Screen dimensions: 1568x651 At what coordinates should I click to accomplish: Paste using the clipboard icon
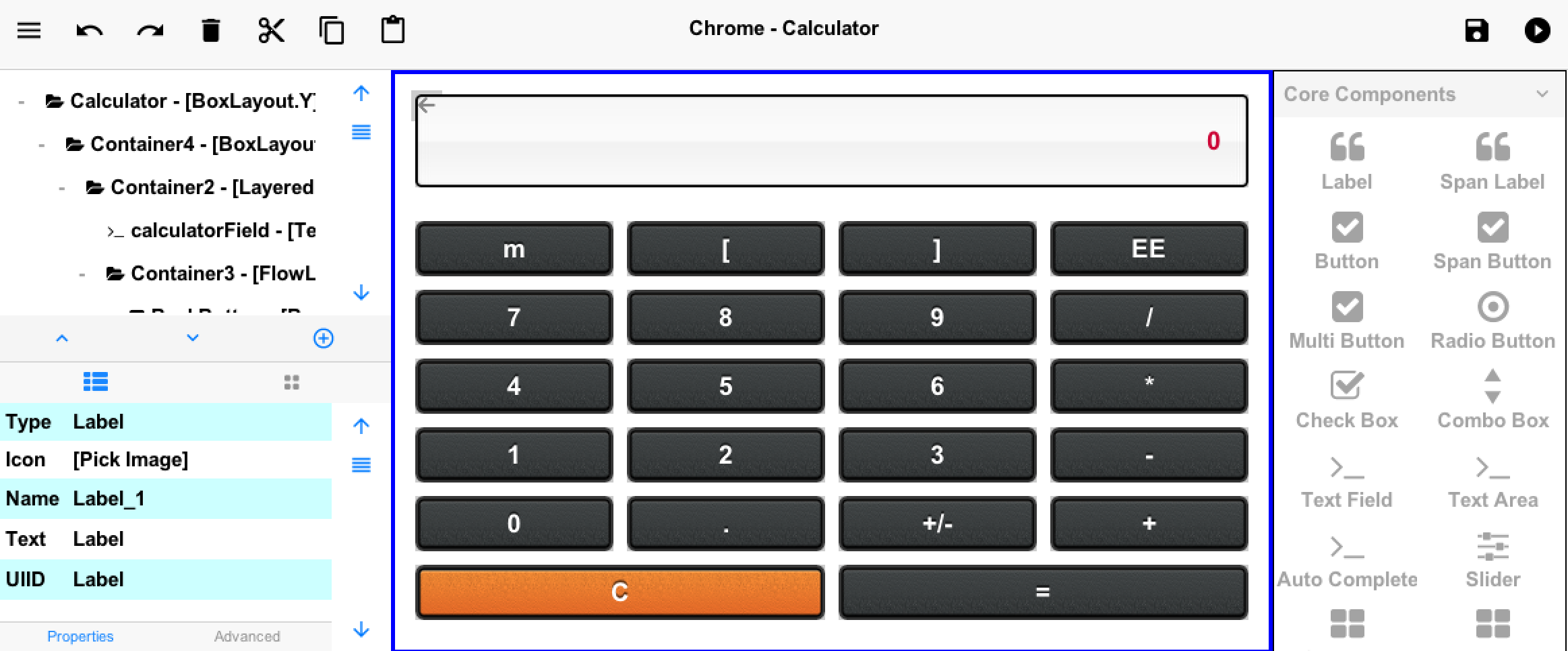point(392,30)
